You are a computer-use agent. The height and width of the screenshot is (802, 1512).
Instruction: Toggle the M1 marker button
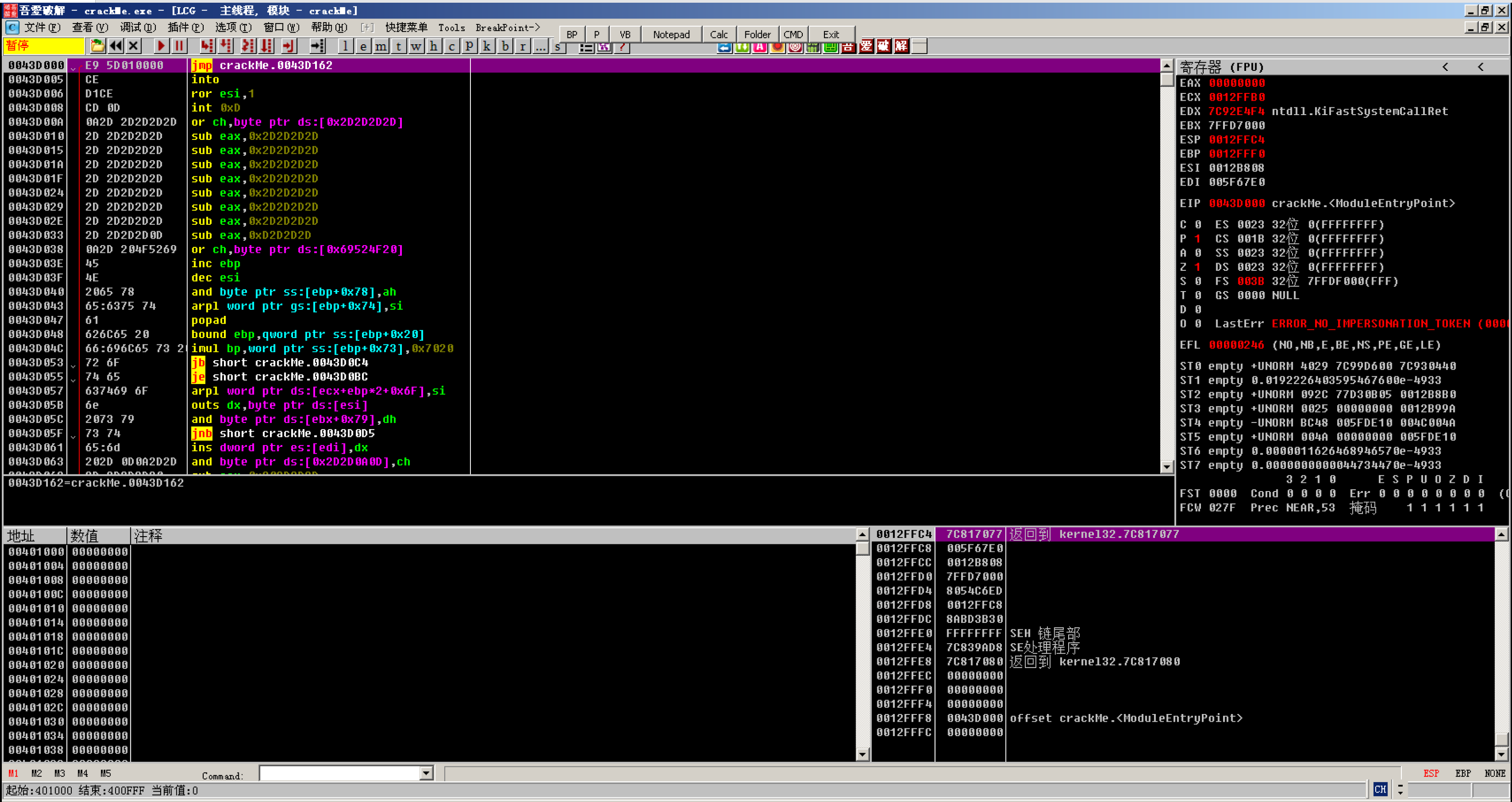pyautogui.click(x=15, y=772)
